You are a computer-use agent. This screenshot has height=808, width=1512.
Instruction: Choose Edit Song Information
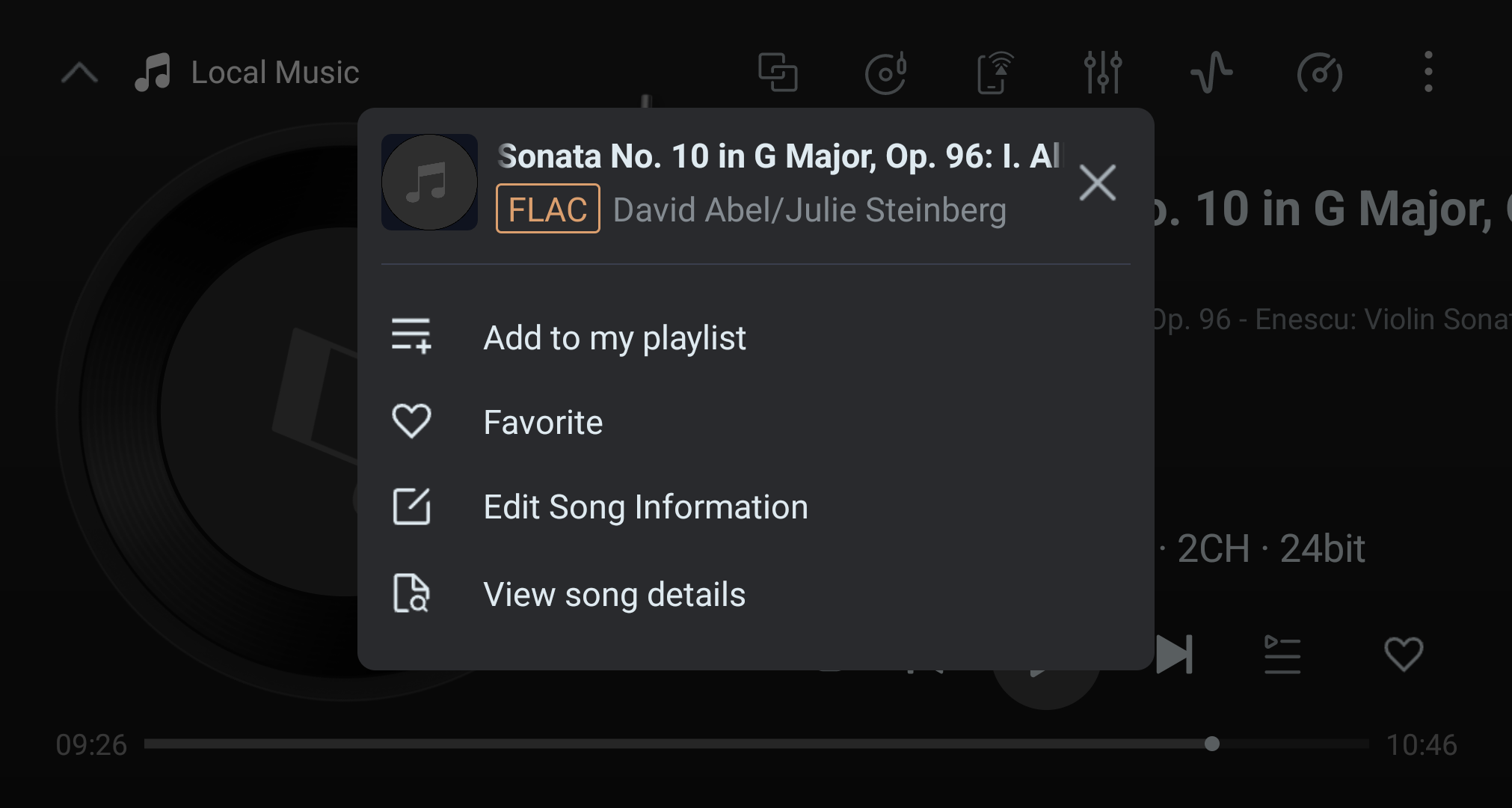[x=755, y=506]
